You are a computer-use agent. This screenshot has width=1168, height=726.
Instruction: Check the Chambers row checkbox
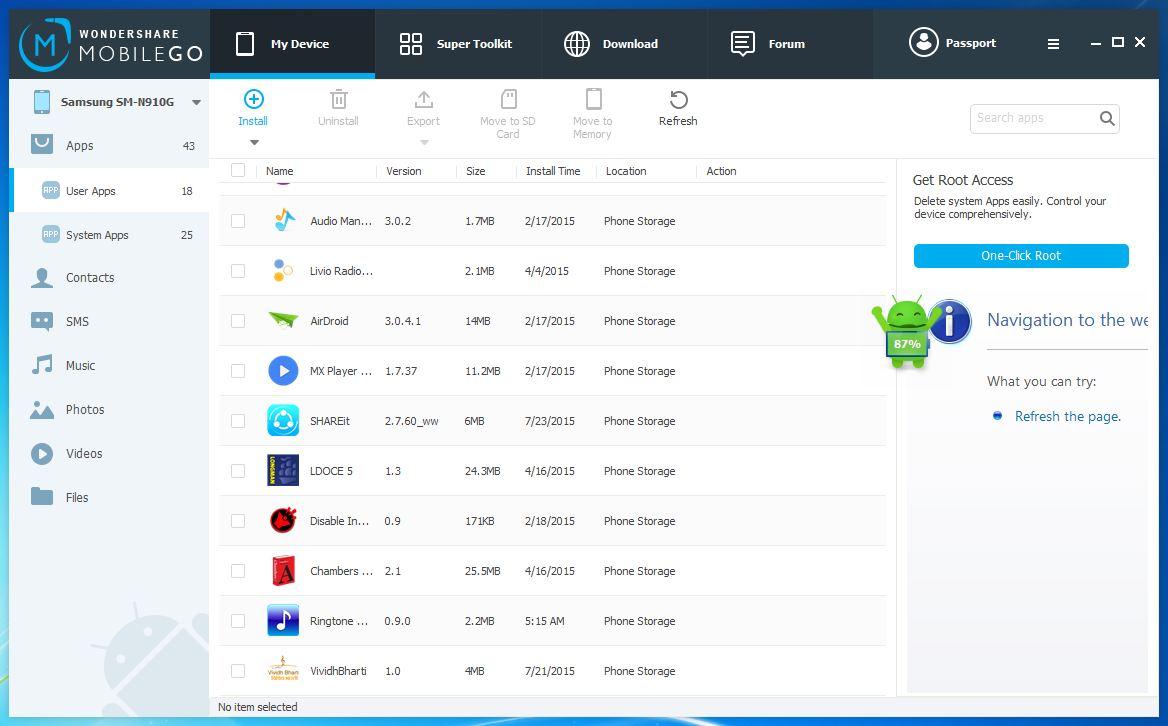click(x=238, y=571)
